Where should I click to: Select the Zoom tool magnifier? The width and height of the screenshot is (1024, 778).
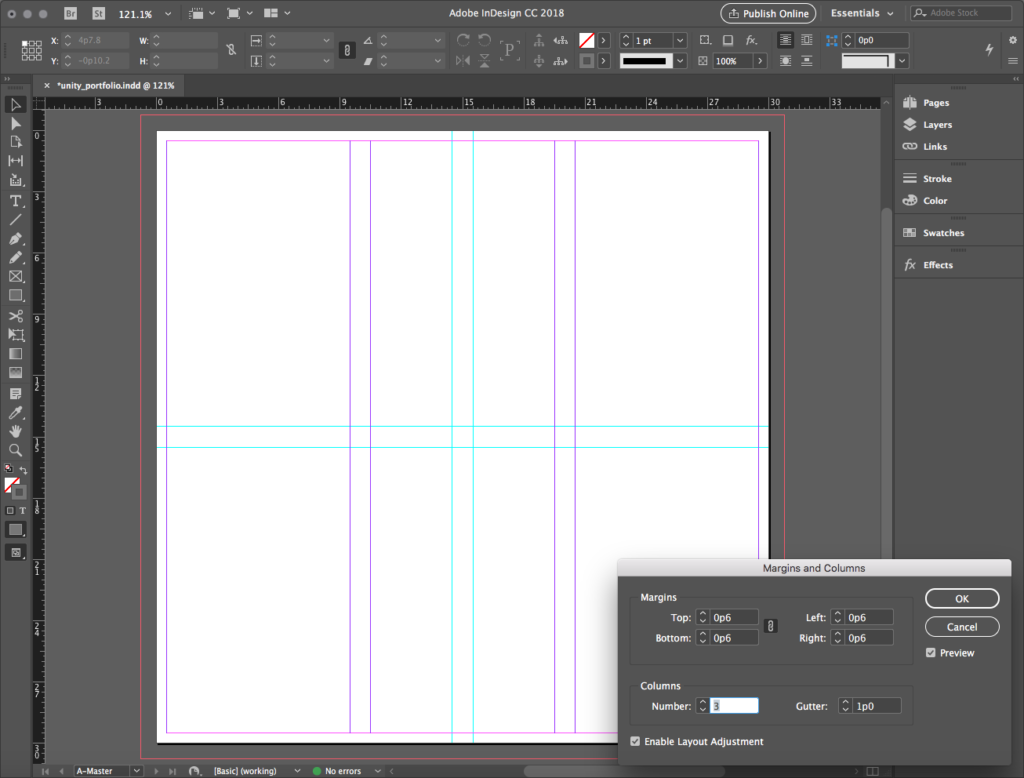(16, 450)
